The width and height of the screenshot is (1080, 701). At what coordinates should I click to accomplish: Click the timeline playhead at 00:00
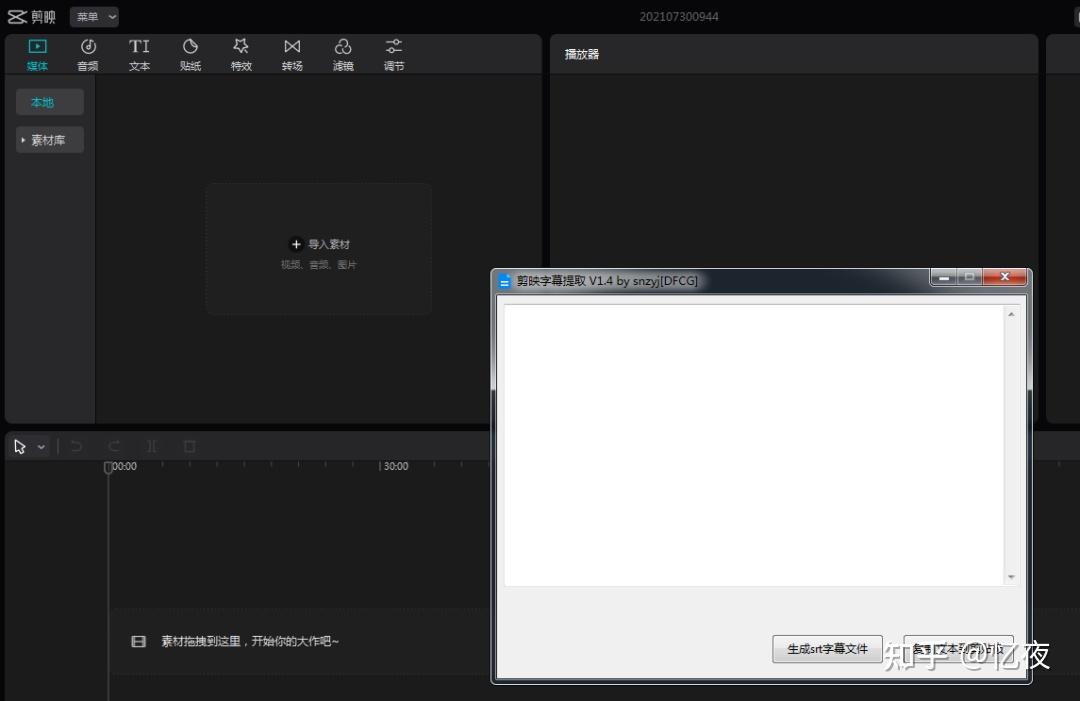[107, 468]
